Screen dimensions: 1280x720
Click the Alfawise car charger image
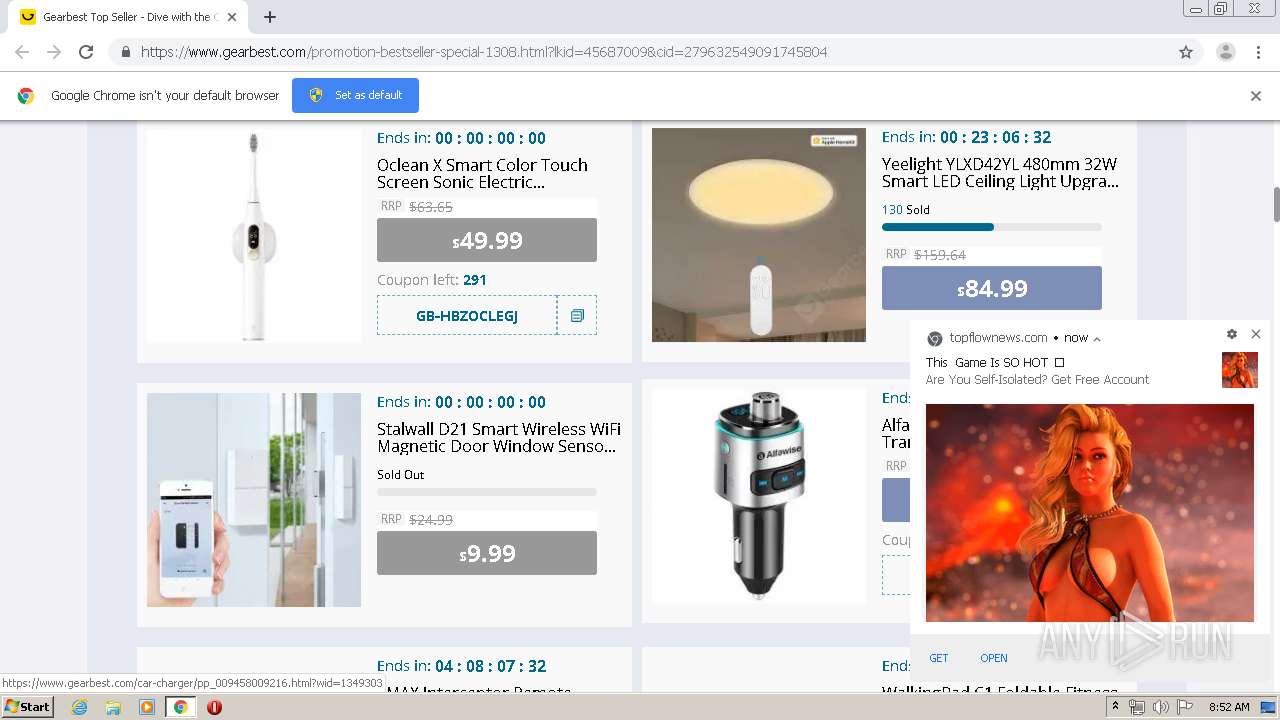(x=759, y=497)
